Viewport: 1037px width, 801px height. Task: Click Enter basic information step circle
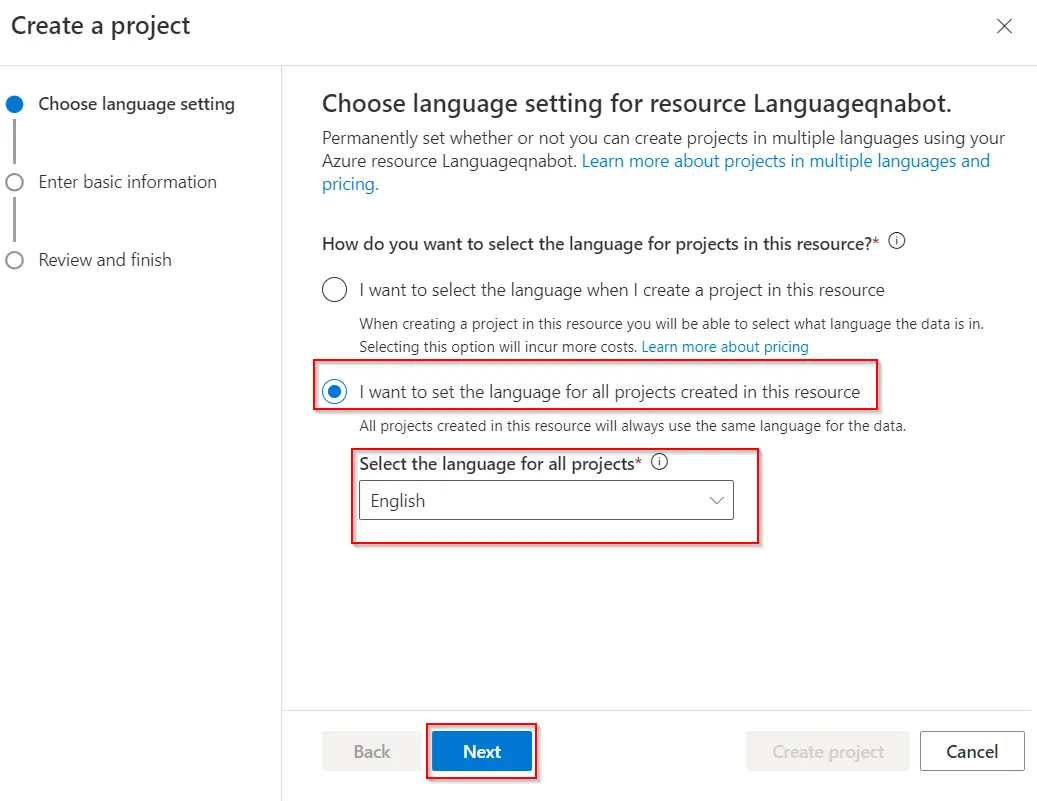[x=14, y=182]
